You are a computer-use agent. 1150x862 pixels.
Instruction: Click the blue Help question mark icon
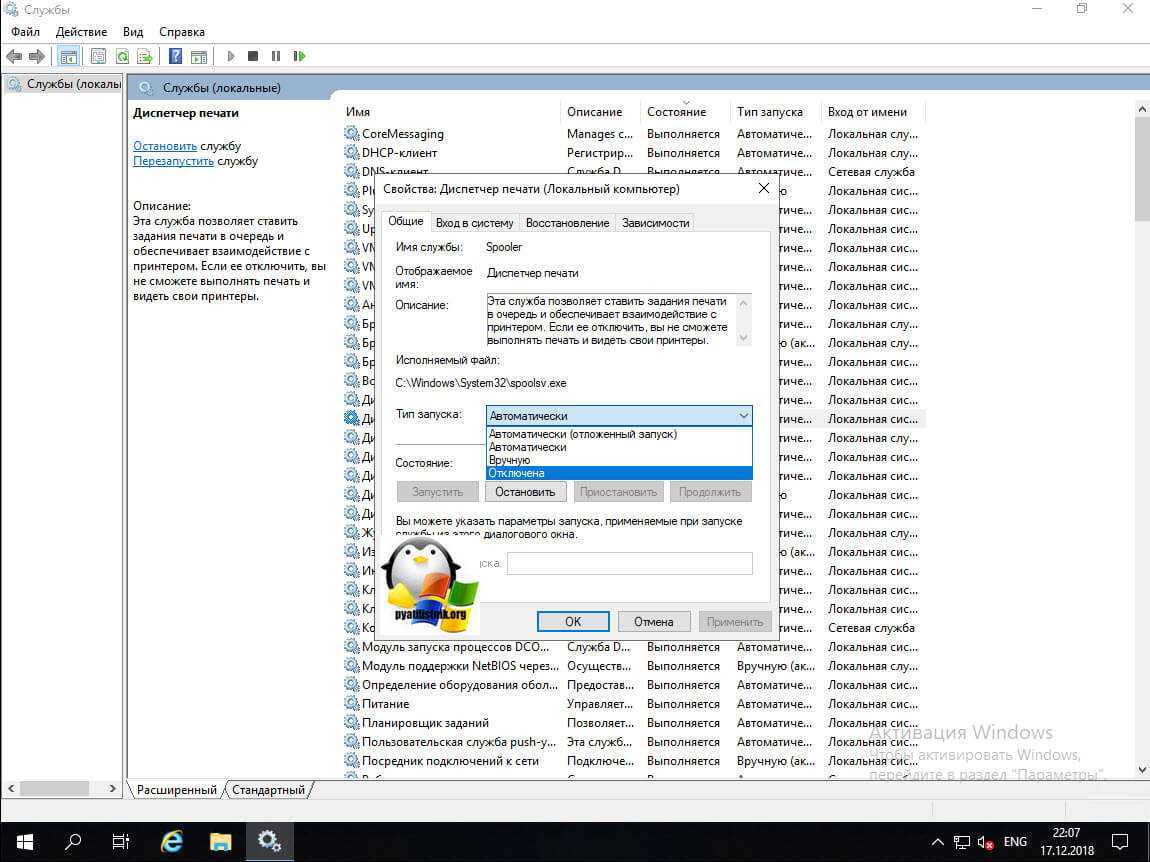(x=175, y=57)
